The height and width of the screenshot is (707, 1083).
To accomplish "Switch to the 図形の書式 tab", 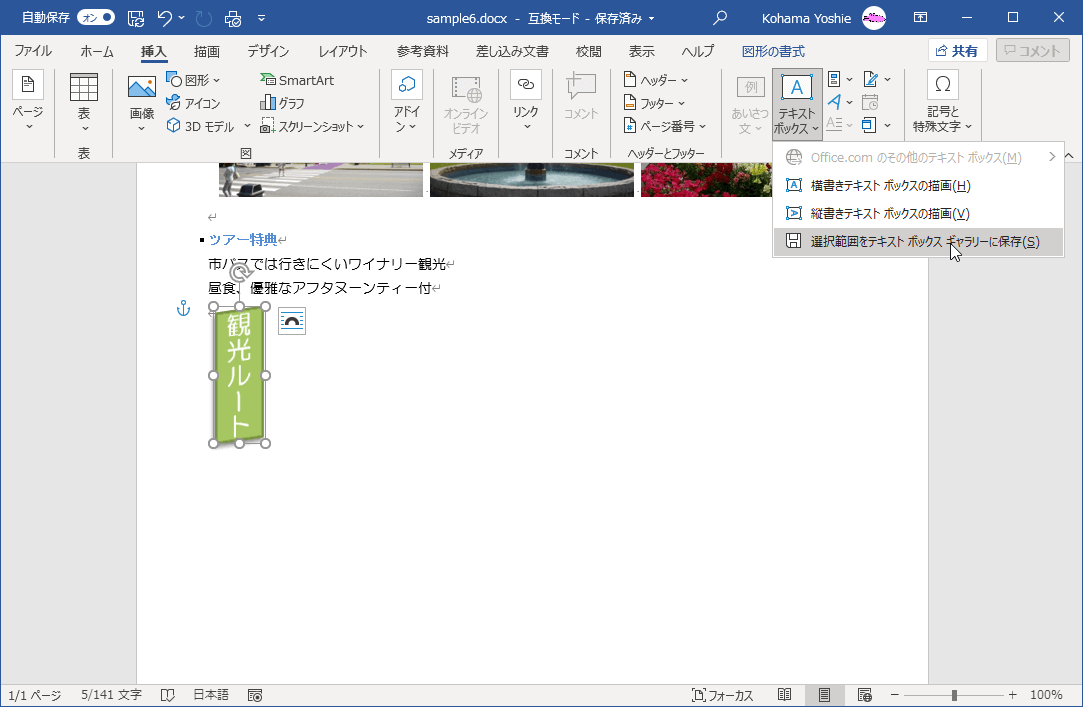I will click(x=773, y=51).
